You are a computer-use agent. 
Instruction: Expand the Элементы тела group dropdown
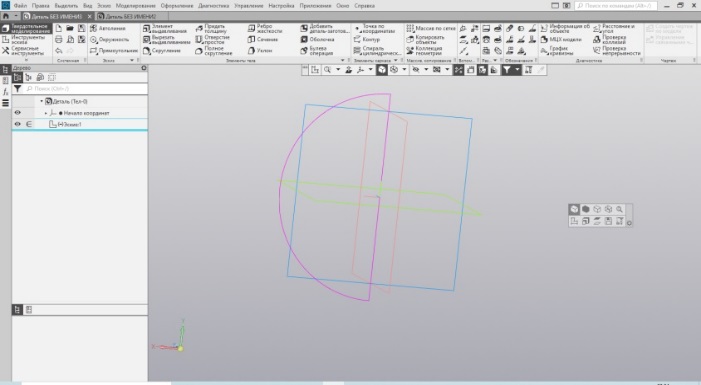pos(343,60)
